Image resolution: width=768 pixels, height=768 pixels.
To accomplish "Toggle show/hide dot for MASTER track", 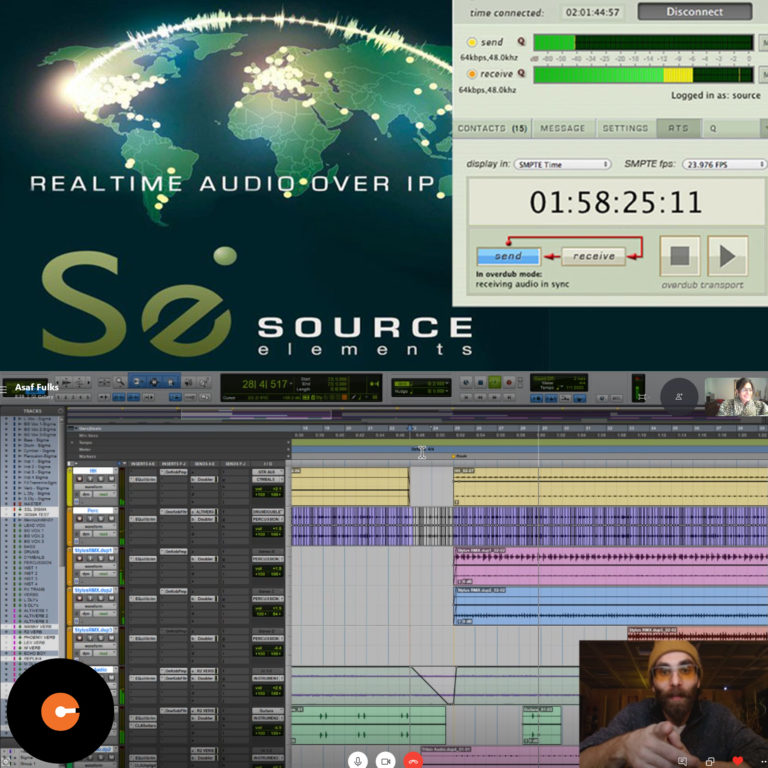I will coord(6,504).
